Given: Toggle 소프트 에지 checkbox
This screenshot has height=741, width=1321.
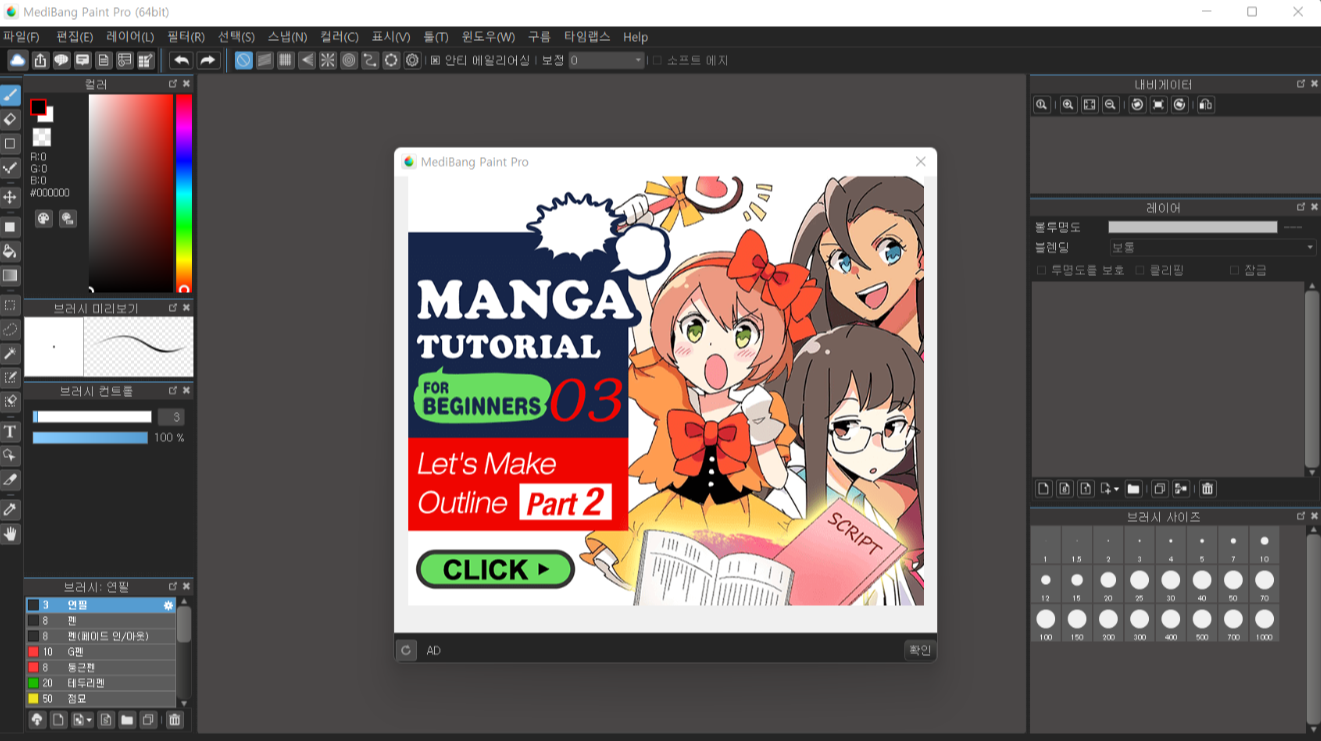Looking at the screenshot, I should point(658,61).
